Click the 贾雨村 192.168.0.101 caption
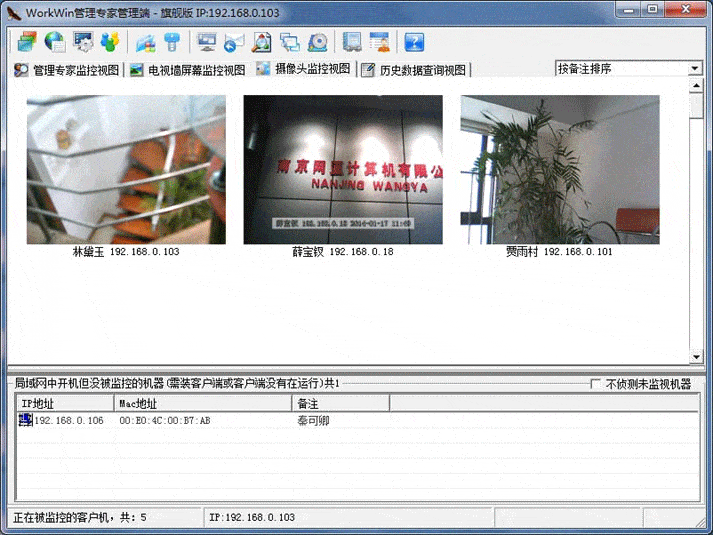This screenshot has width=713, height=535. pos(559,252)
